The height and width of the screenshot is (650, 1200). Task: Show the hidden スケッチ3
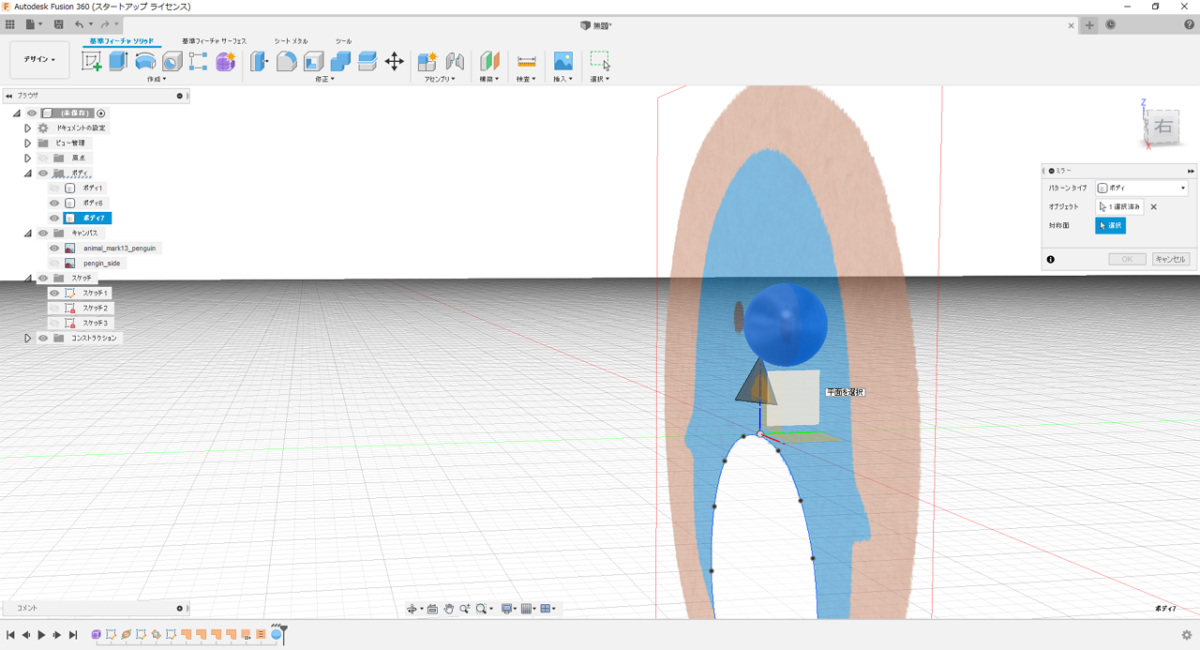point(55,323)
